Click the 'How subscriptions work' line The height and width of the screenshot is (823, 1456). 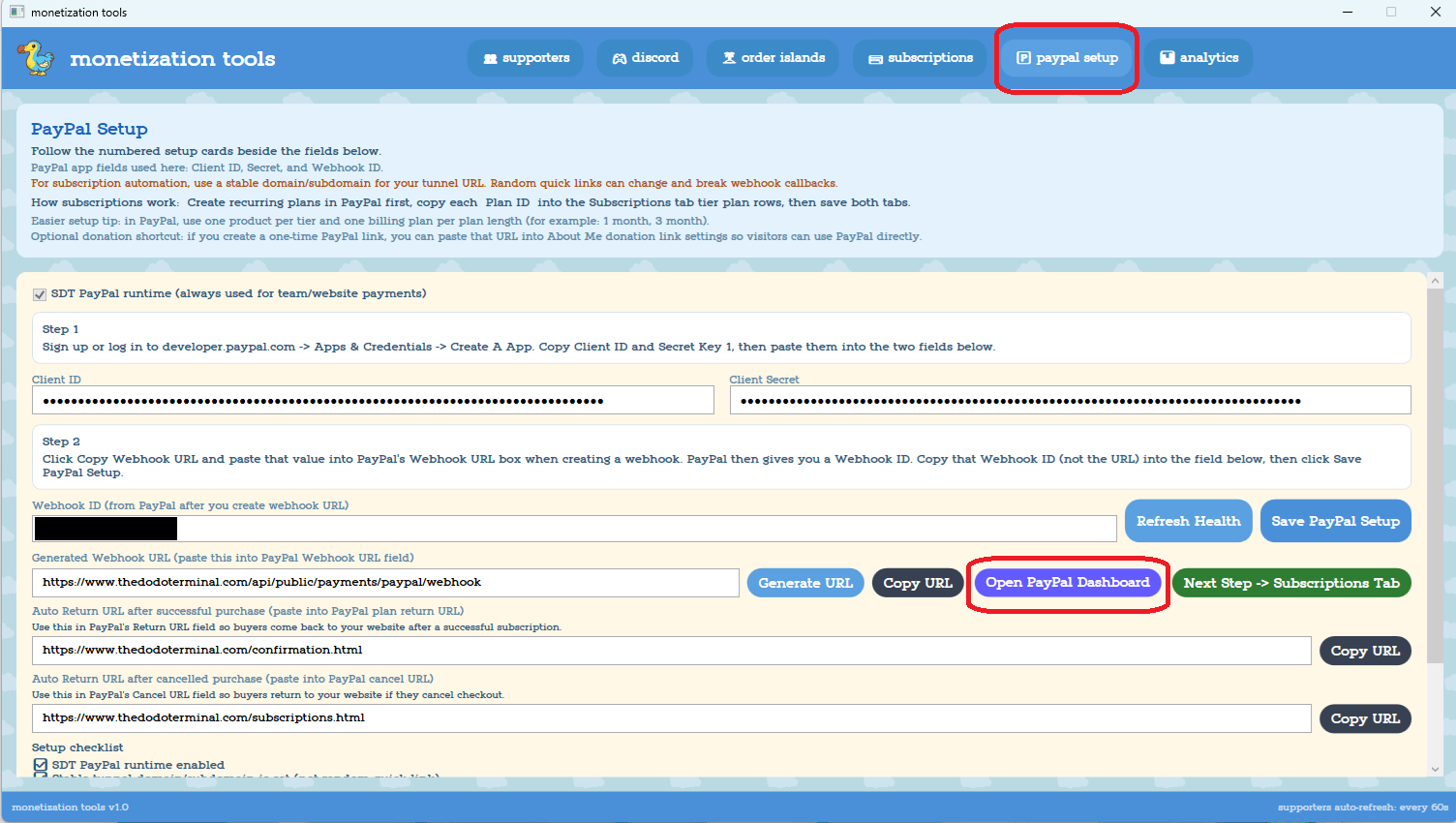coord(470,202)
